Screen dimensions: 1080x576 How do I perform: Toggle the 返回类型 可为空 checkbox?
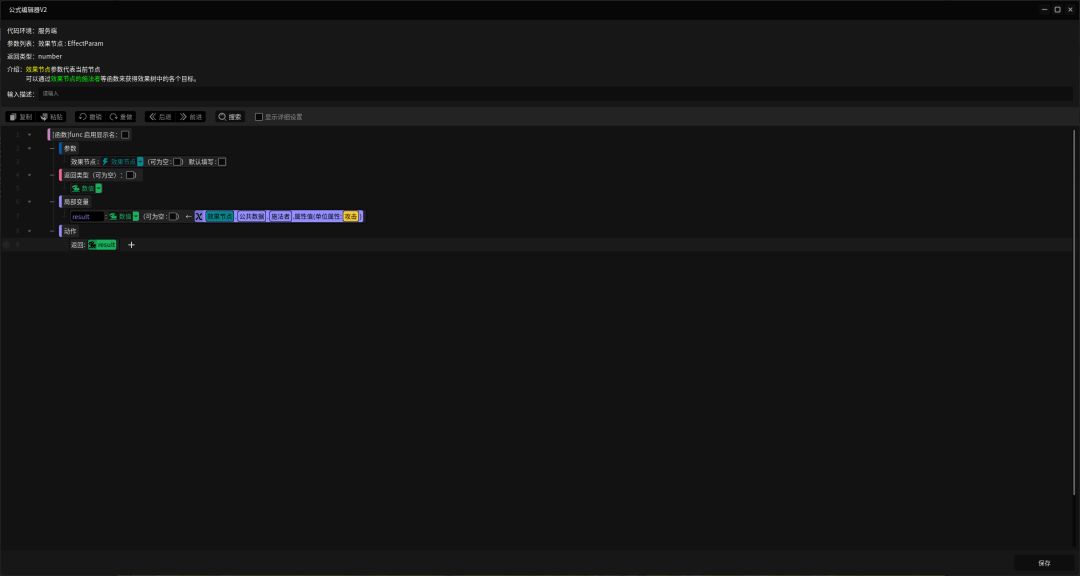(x=130, y=175)
